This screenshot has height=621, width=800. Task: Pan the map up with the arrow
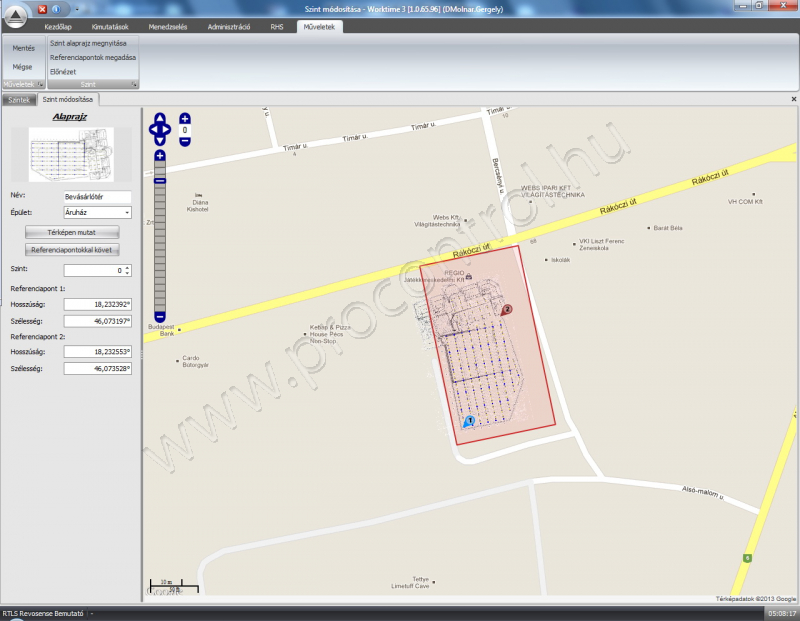click(160, 118)
